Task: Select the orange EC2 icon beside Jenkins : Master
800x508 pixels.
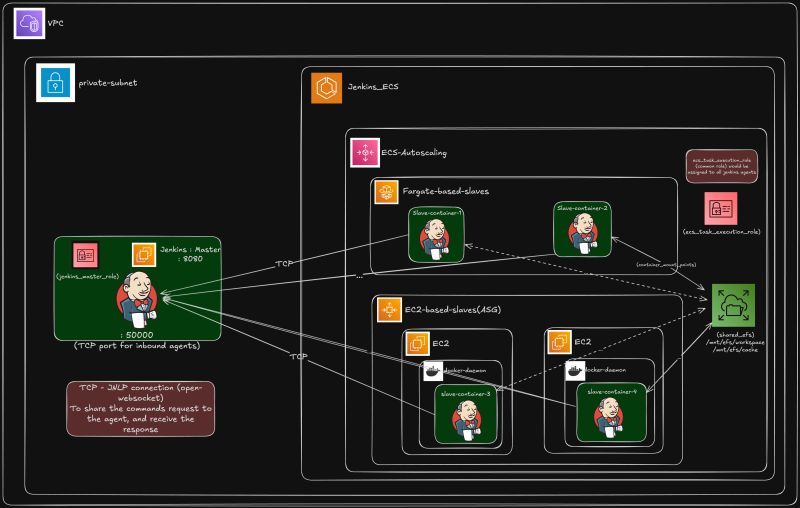Action: [144, 255]
